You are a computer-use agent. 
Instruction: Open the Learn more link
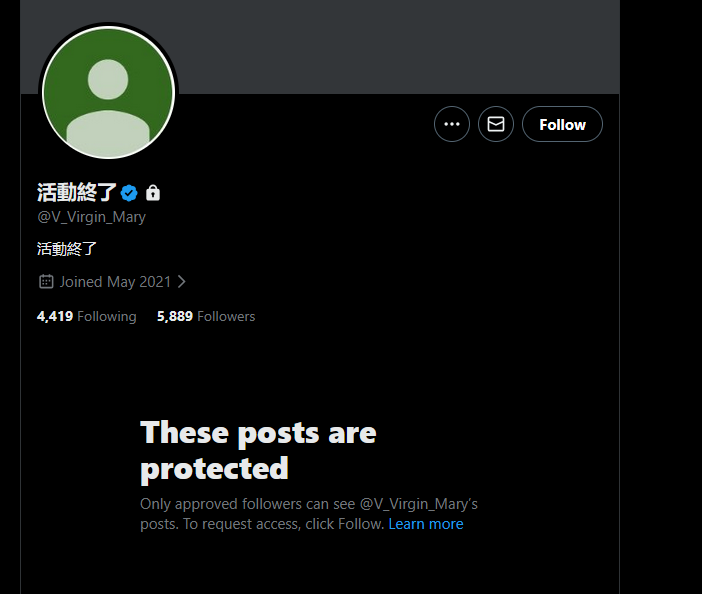coord(426,524)
